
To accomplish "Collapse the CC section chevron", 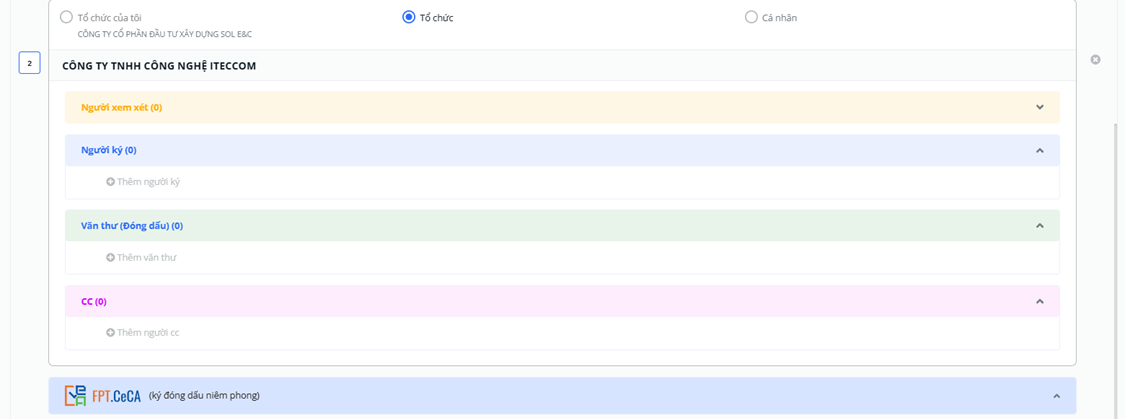I will tap(1039, 301).
